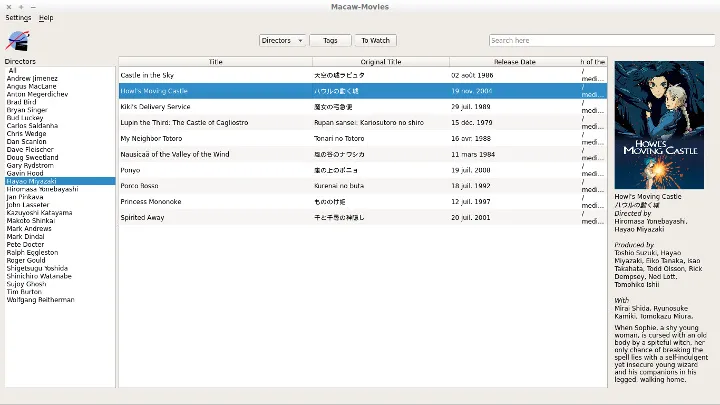Click the Howl's Moving Castle poster
720x405 pixels.
click(659, 125)
